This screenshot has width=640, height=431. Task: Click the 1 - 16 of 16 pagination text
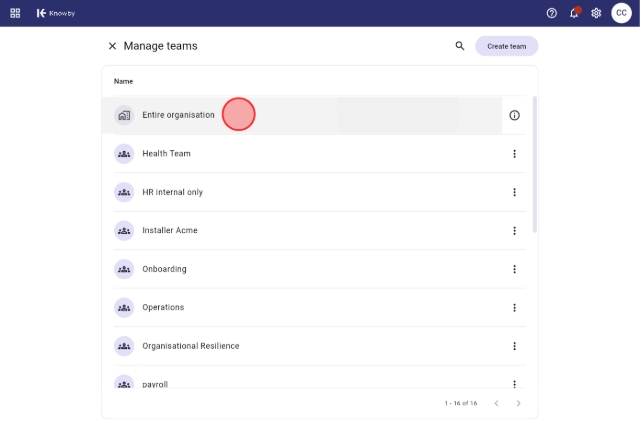click(461, 403)
